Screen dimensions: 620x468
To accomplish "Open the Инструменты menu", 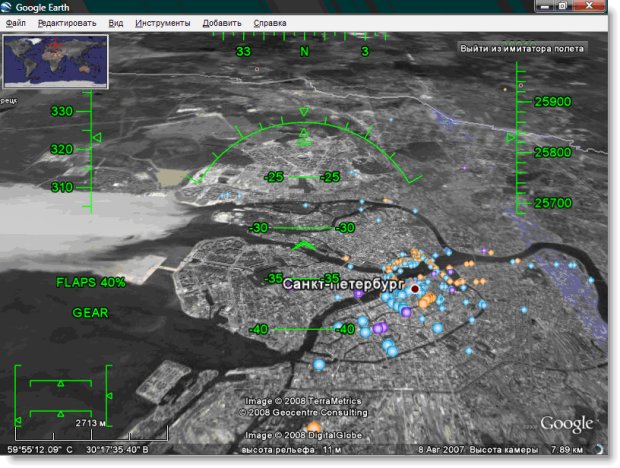I will [163, 23].
